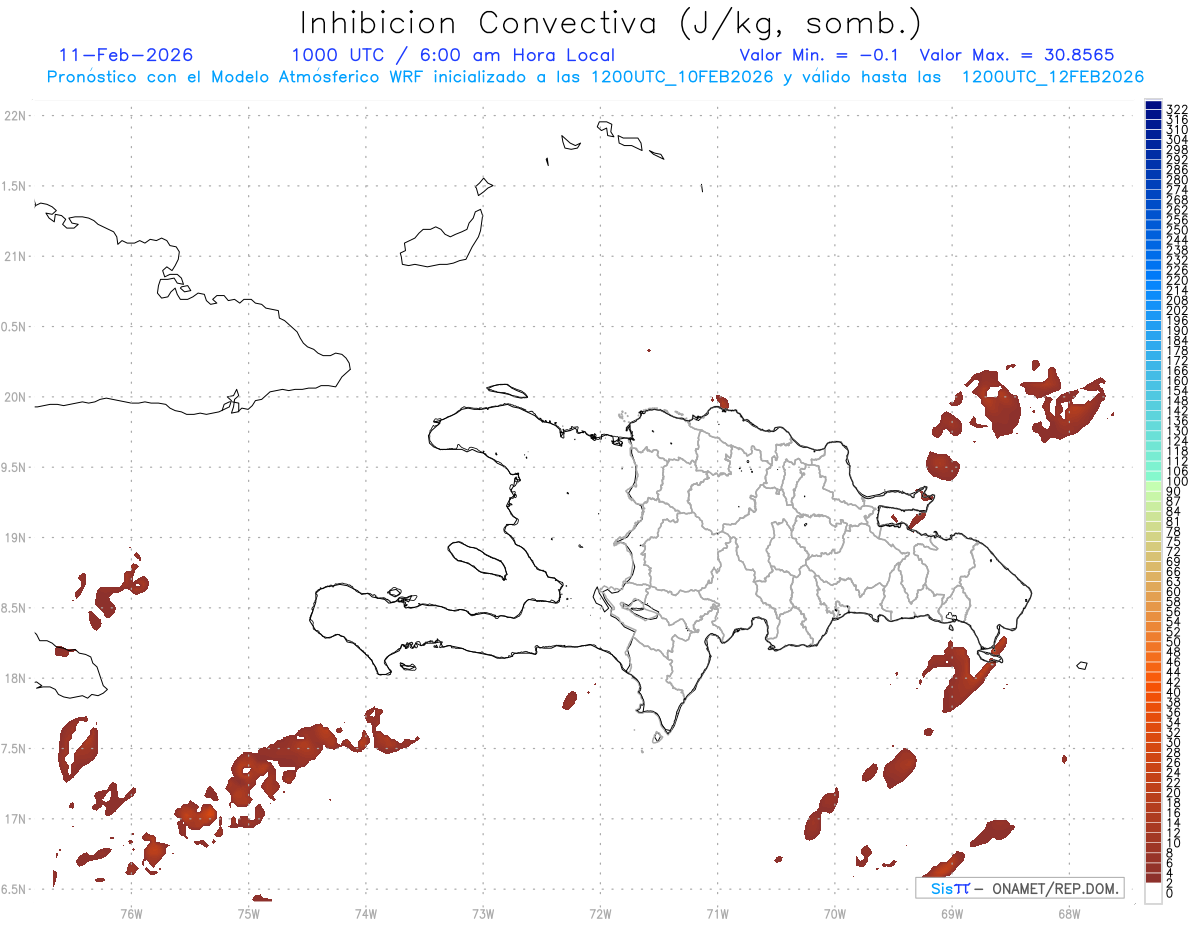
Task: Click the "19N" latitude label
Action: coord(14,538)
